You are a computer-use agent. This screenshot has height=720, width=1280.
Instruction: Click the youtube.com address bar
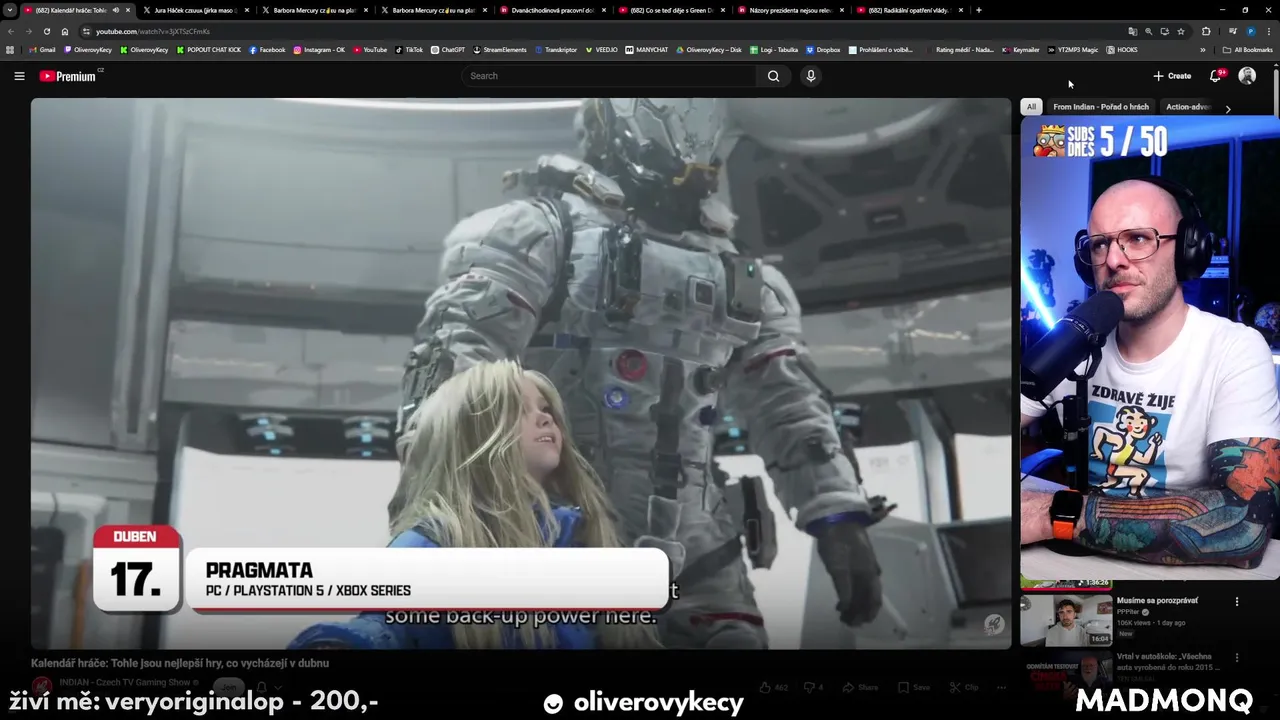600,31
